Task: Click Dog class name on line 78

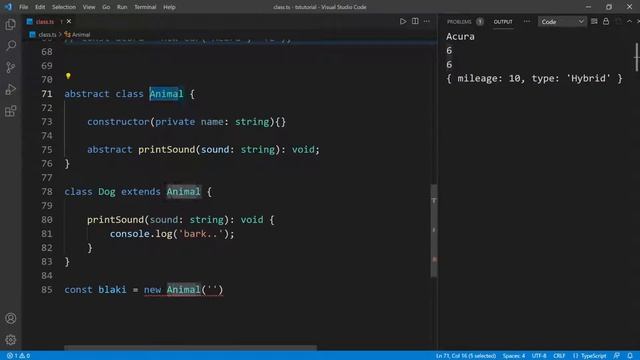Action: [x=107, y=192]
